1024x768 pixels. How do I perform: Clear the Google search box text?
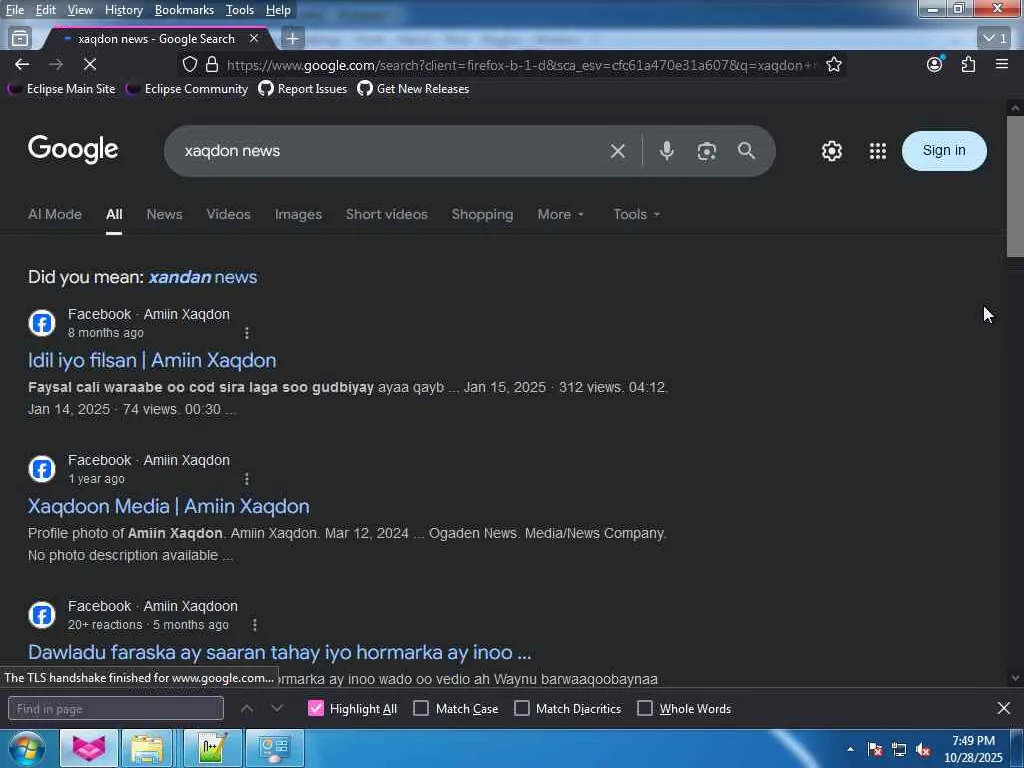(617, 152)
